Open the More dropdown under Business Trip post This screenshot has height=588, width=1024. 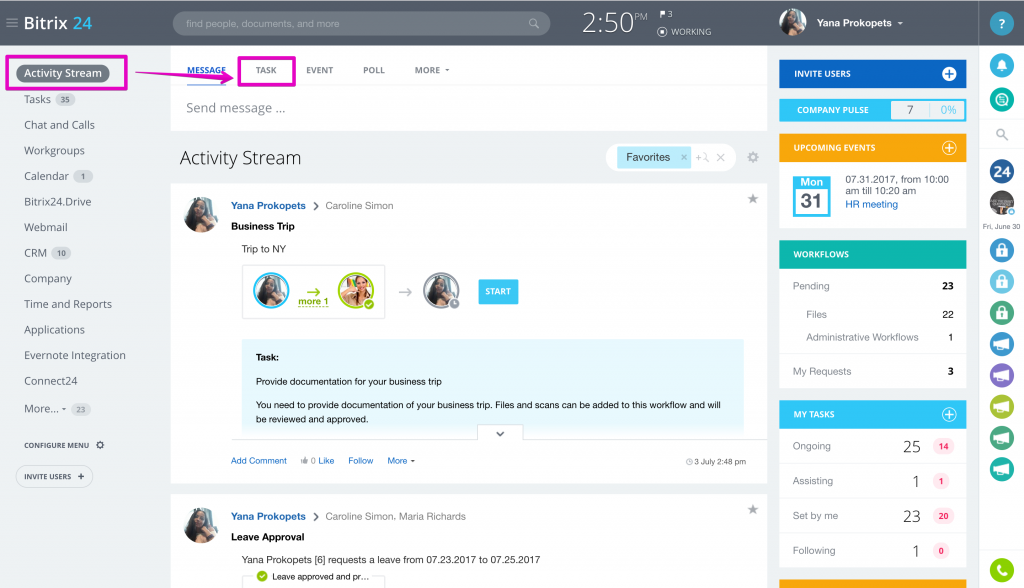coord(401,461)
